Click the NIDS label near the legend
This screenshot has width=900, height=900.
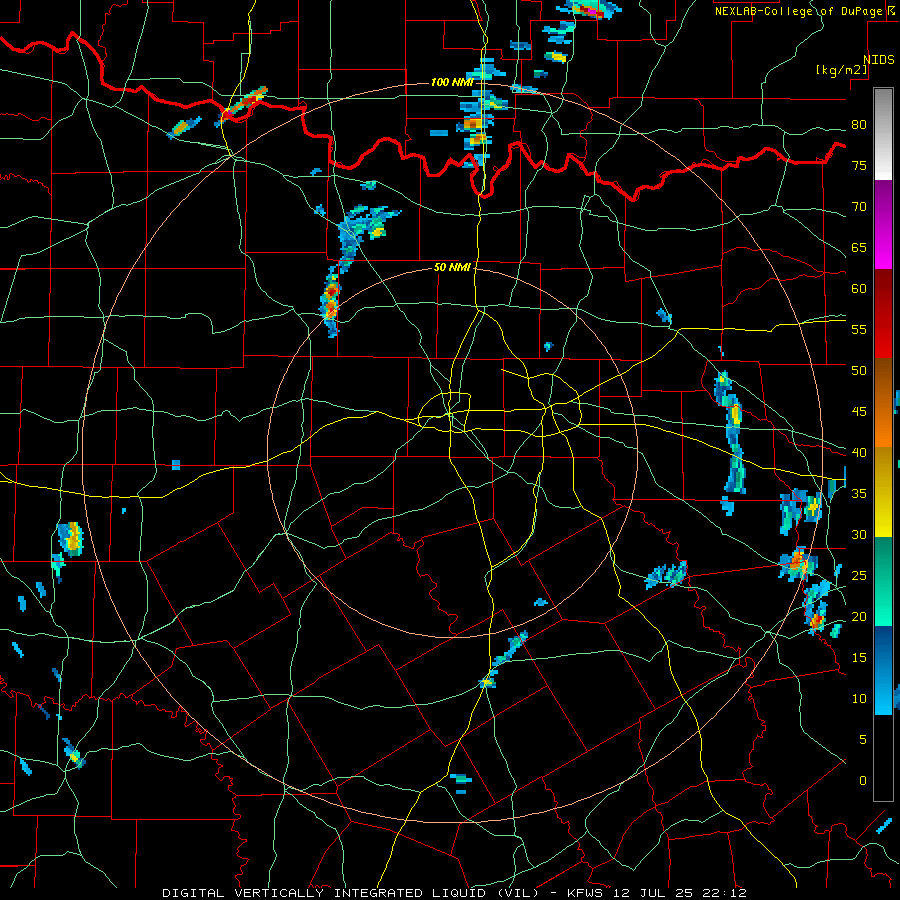tap(878, 60)
